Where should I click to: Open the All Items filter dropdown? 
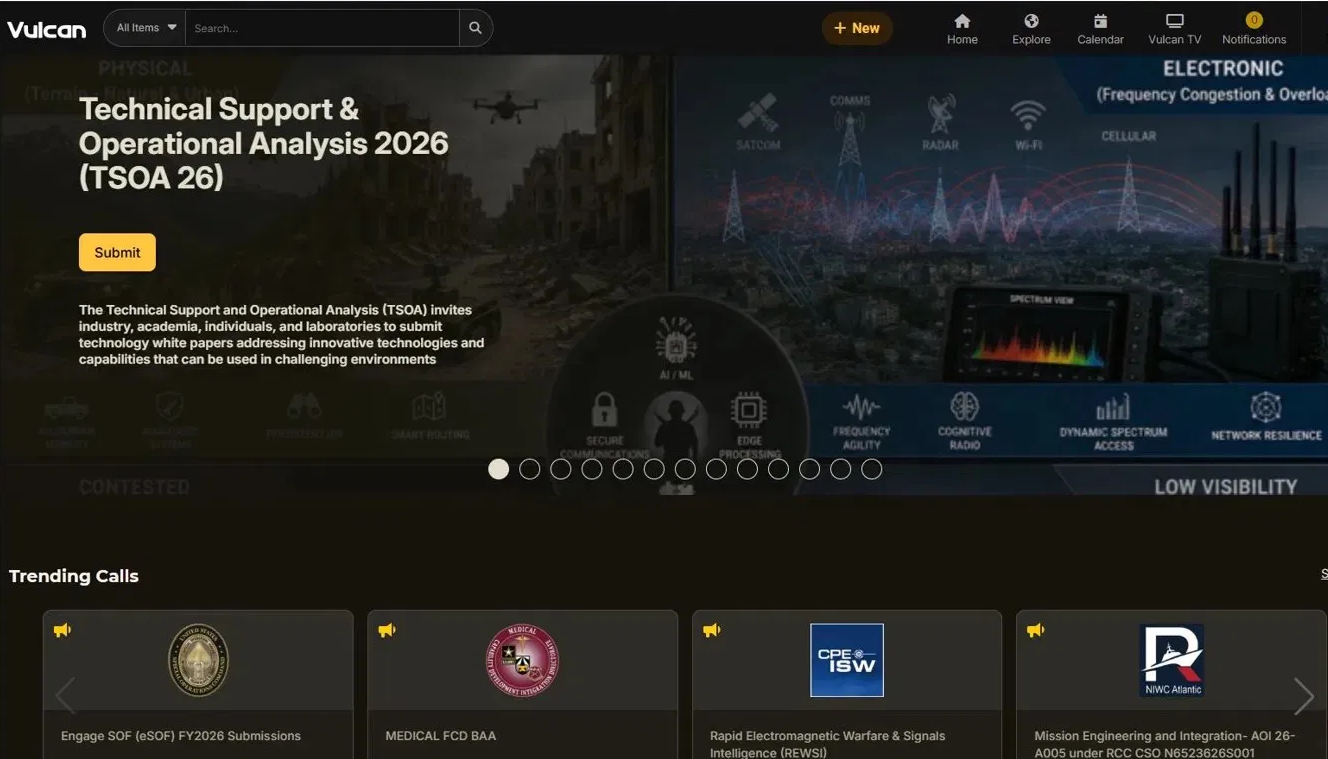tap(146, 28)
